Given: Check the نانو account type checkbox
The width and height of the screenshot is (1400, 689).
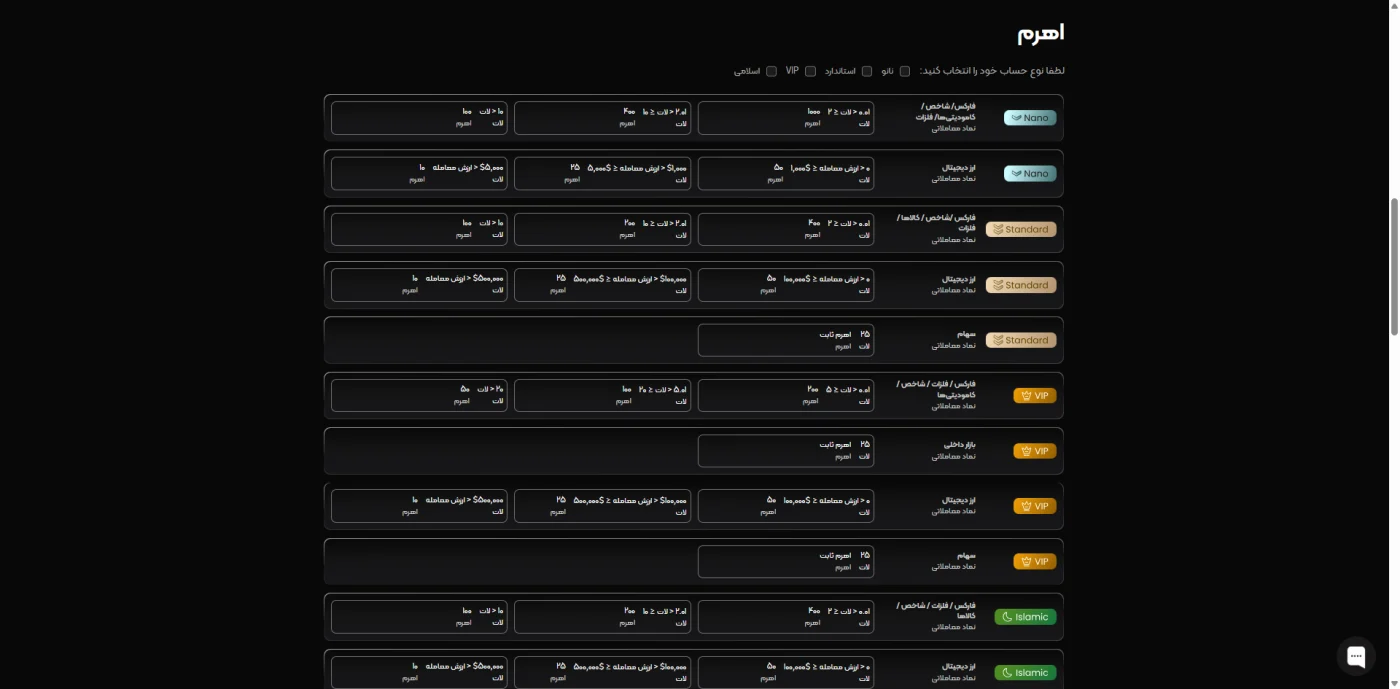Looking at the screenshot, I should [x=905, y=71].
